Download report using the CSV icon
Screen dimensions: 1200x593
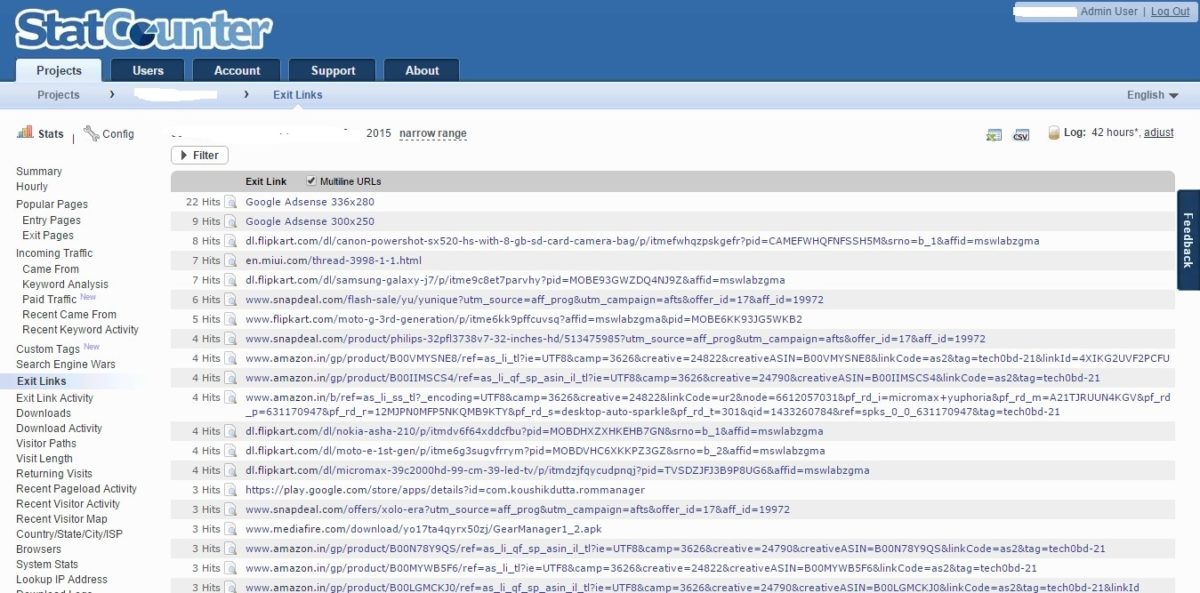click(x=1021, y=134)
